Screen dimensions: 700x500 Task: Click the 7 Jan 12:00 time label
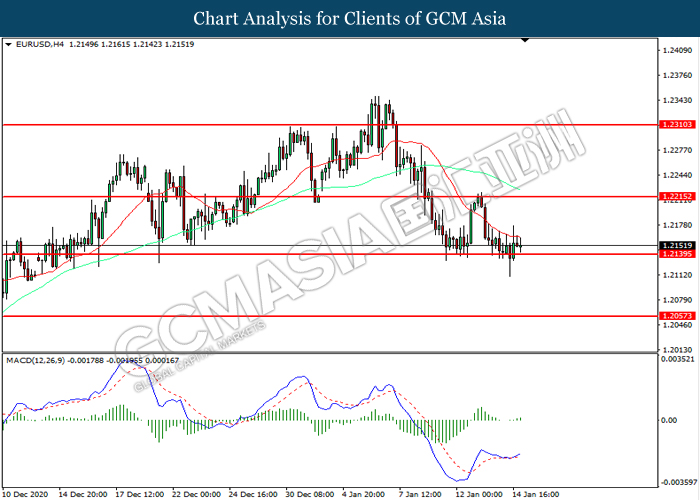tap(420, 494)
